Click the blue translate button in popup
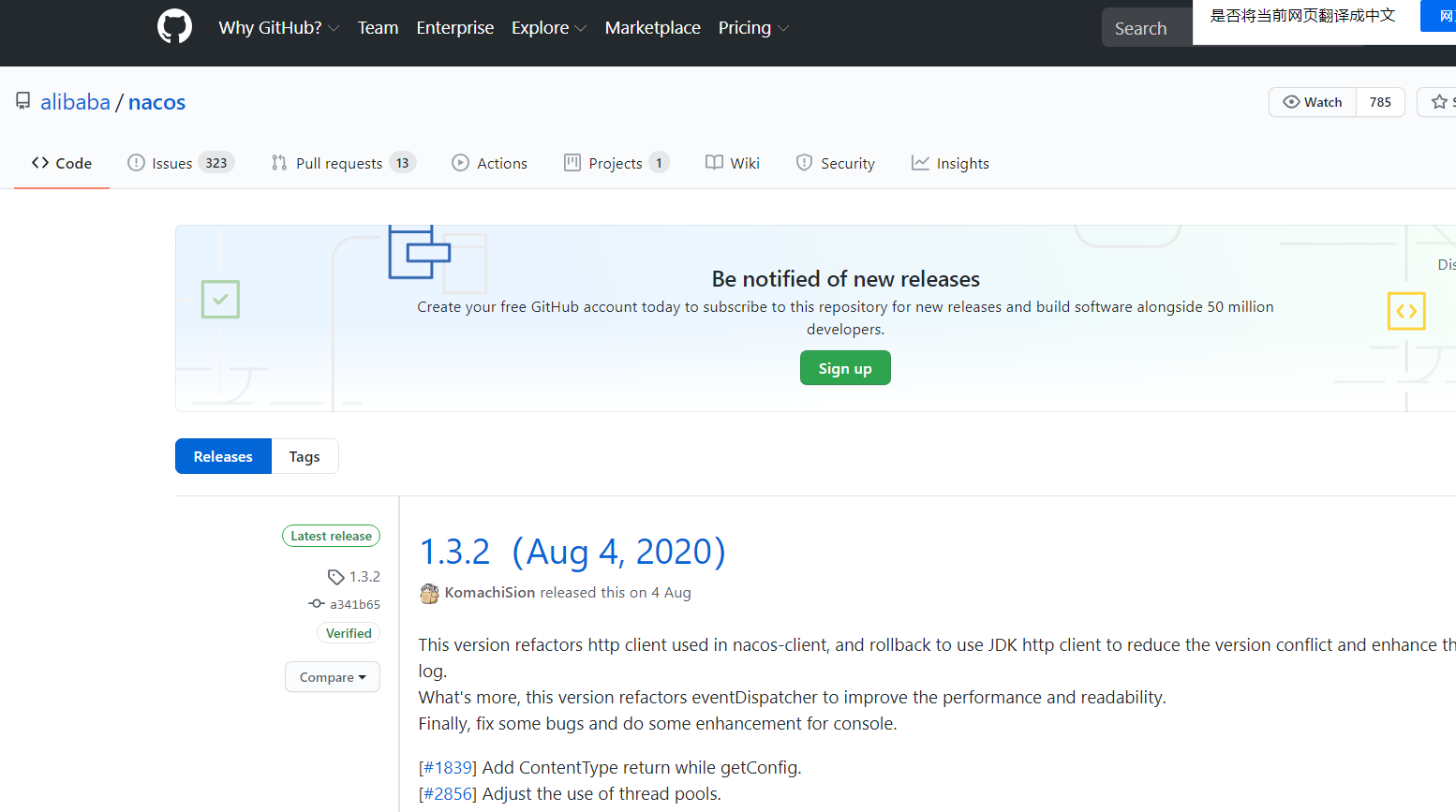Screen dimensions: 1456x812 pos(1439,16)
